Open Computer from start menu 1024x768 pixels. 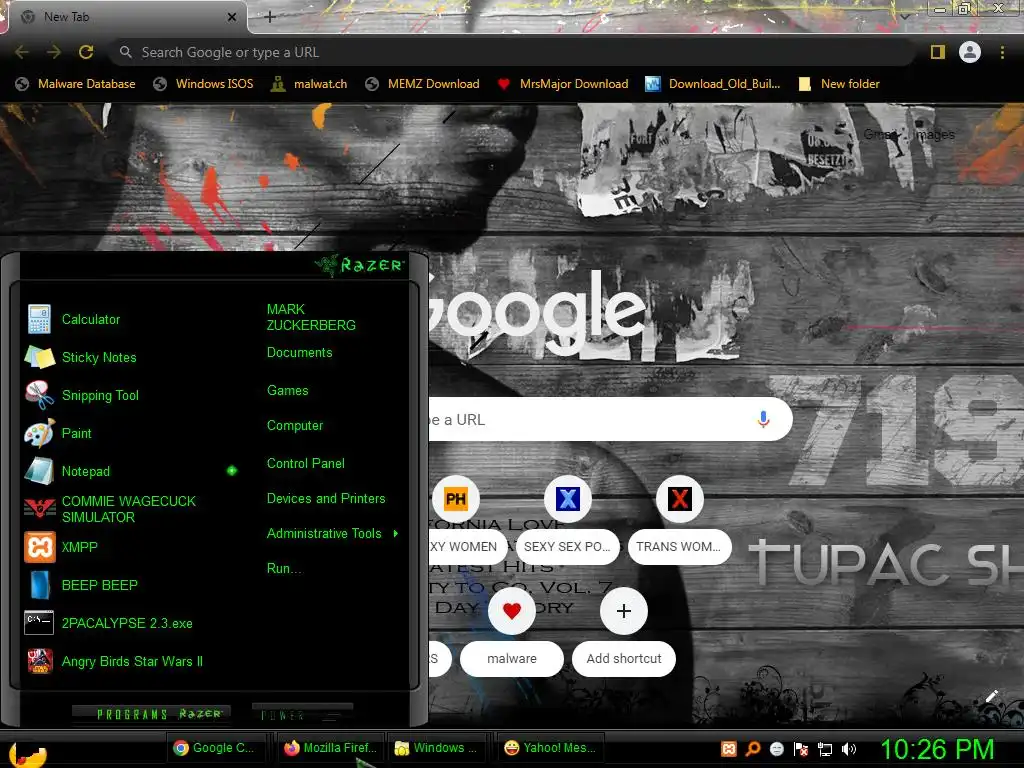pyautogui.click(x=295, y=426)
